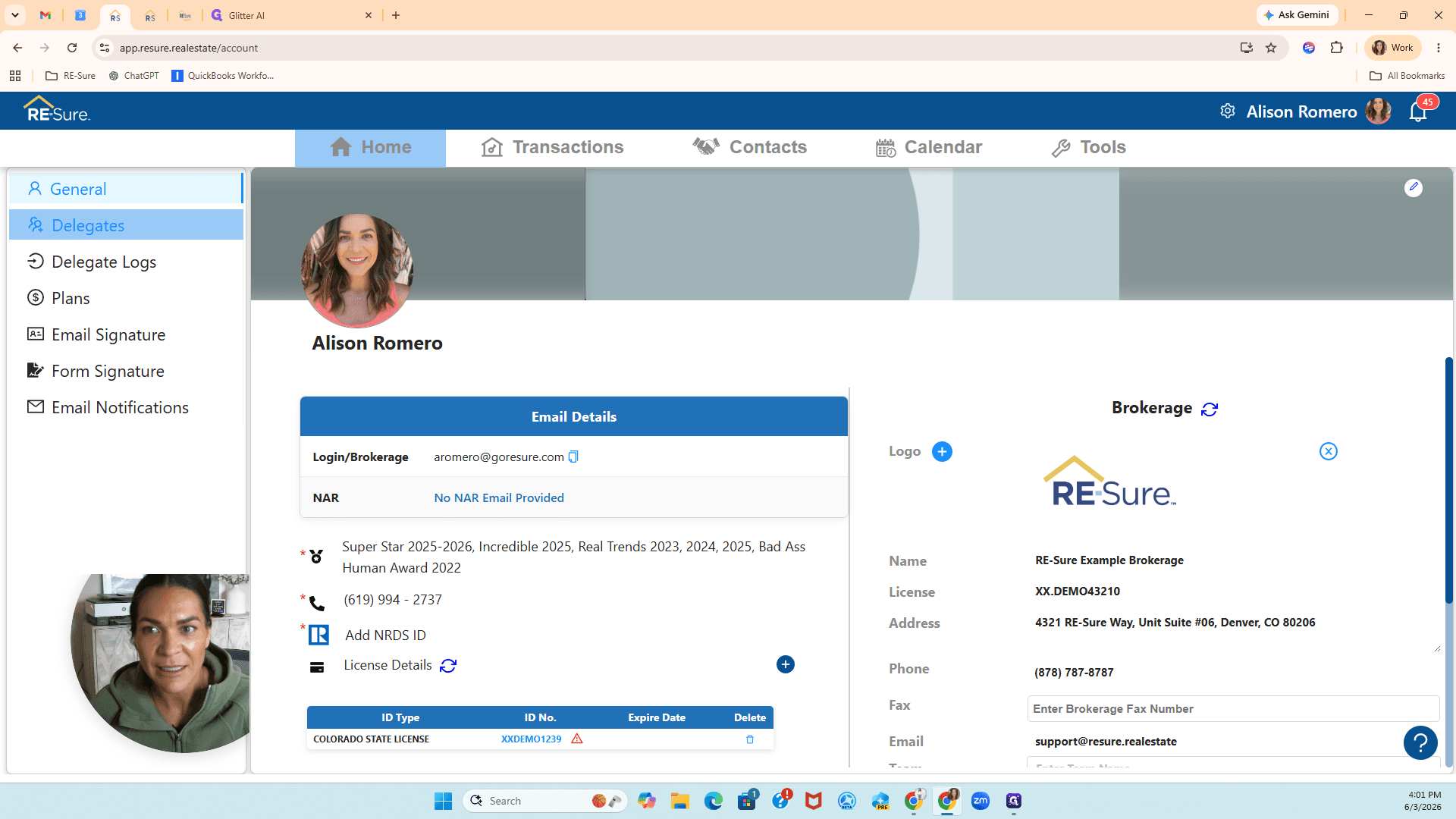The height and width of the screenshot is (819, 1456).
Task: Copy the aromero@goresure.com email address
Action: pos(573,457)
